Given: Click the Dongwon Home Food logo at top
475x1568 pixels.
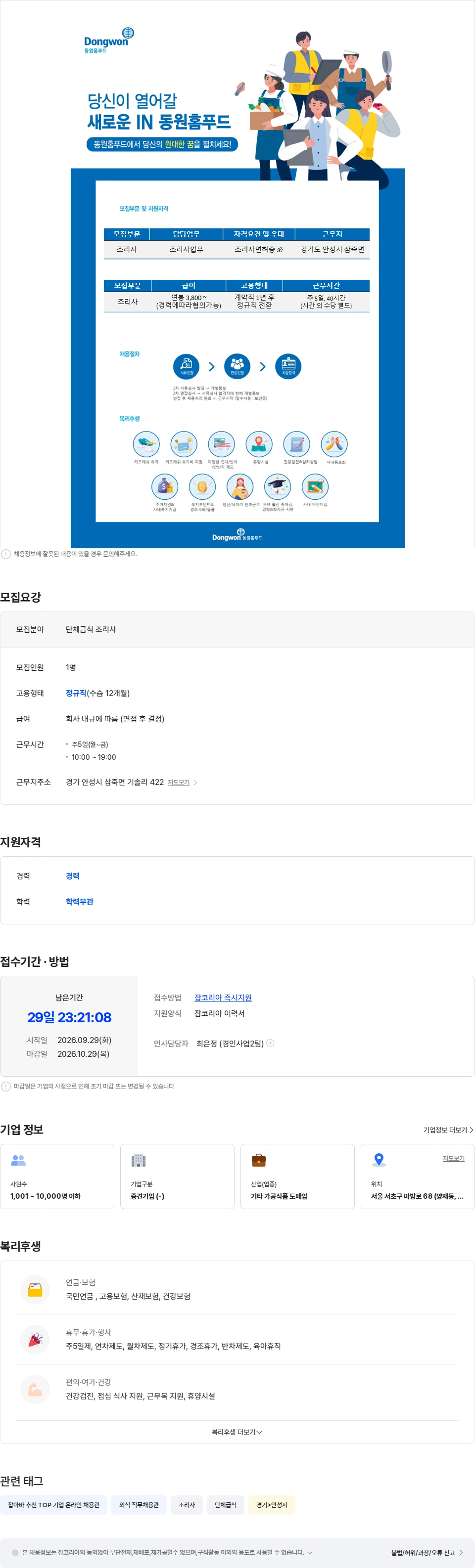Looking at the screenshot, I should coord(108,41).
